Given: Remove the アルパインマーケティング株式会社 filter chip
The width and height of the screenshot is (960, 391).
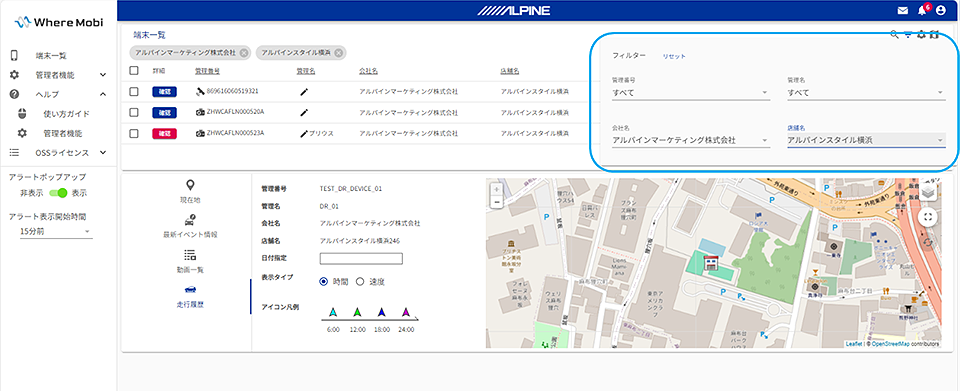Looking at the screenshot, I should 244,53.
